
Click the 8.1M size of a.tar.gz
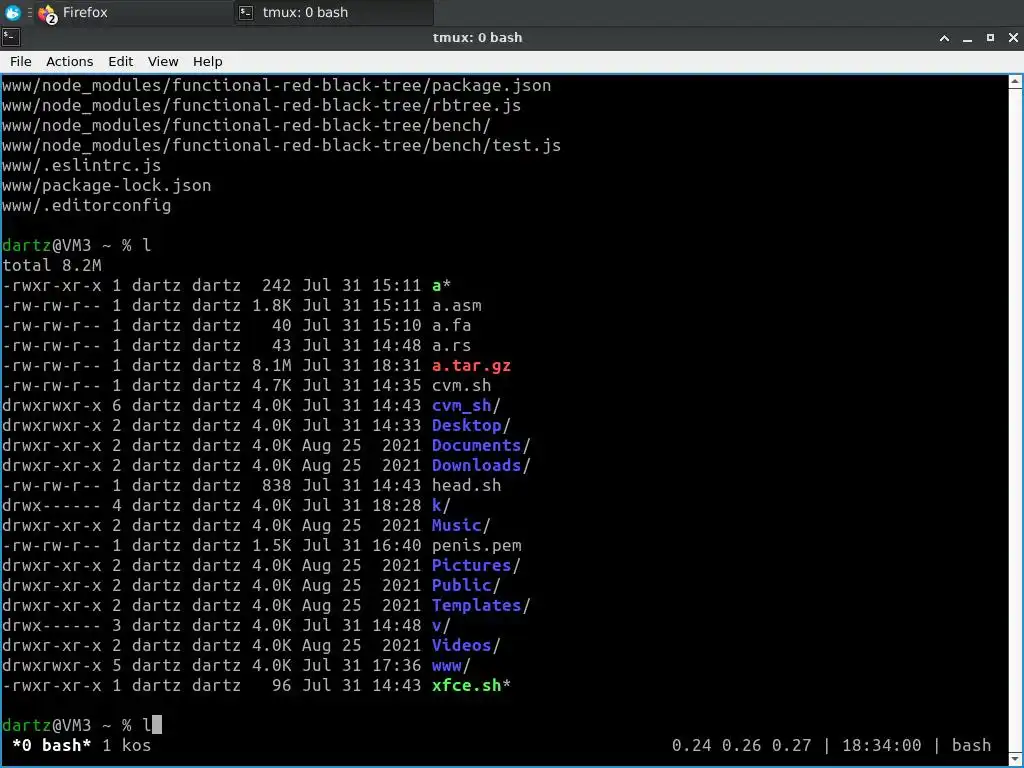coord(272,366)
